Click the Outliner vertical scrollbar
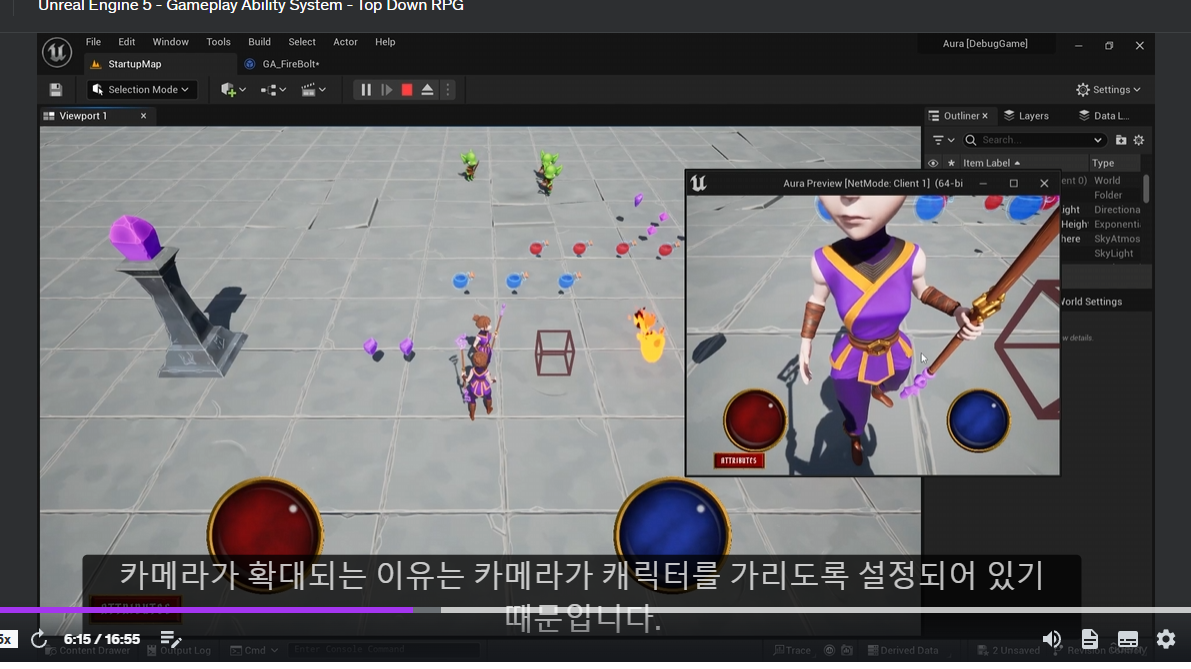 pos(1146,188)
